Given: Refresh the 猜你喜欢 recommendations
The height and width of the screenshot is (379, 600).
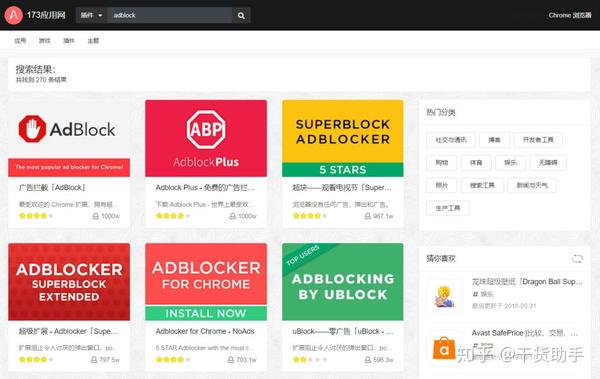Looking at the screenshot, I should [x=577, y=259].
